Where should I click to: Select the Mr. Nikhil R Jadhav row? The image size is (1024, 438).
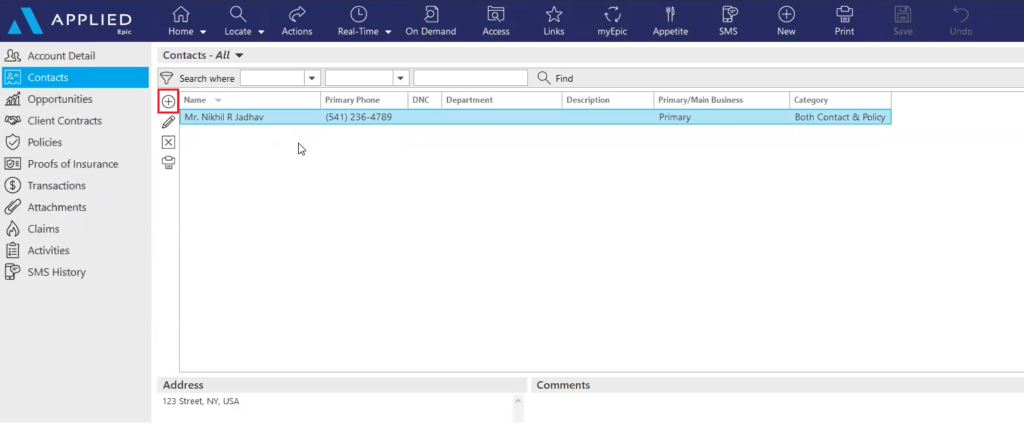pos(536,117)
